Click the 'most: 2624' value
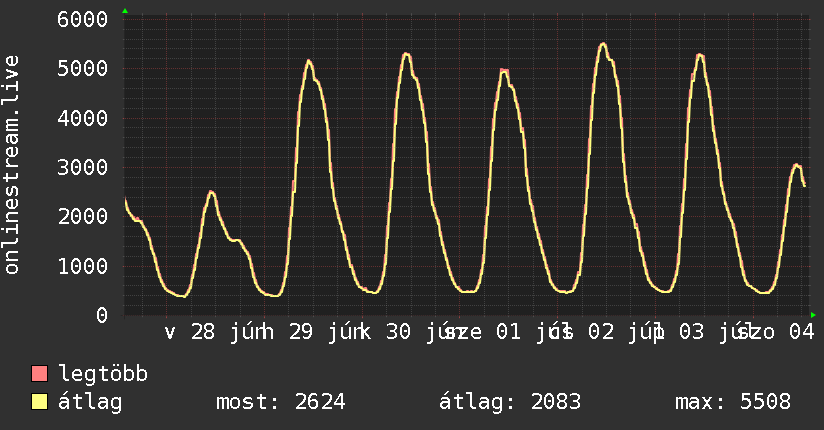This screenshot has width=824, height=430. (x=281, y=402)
